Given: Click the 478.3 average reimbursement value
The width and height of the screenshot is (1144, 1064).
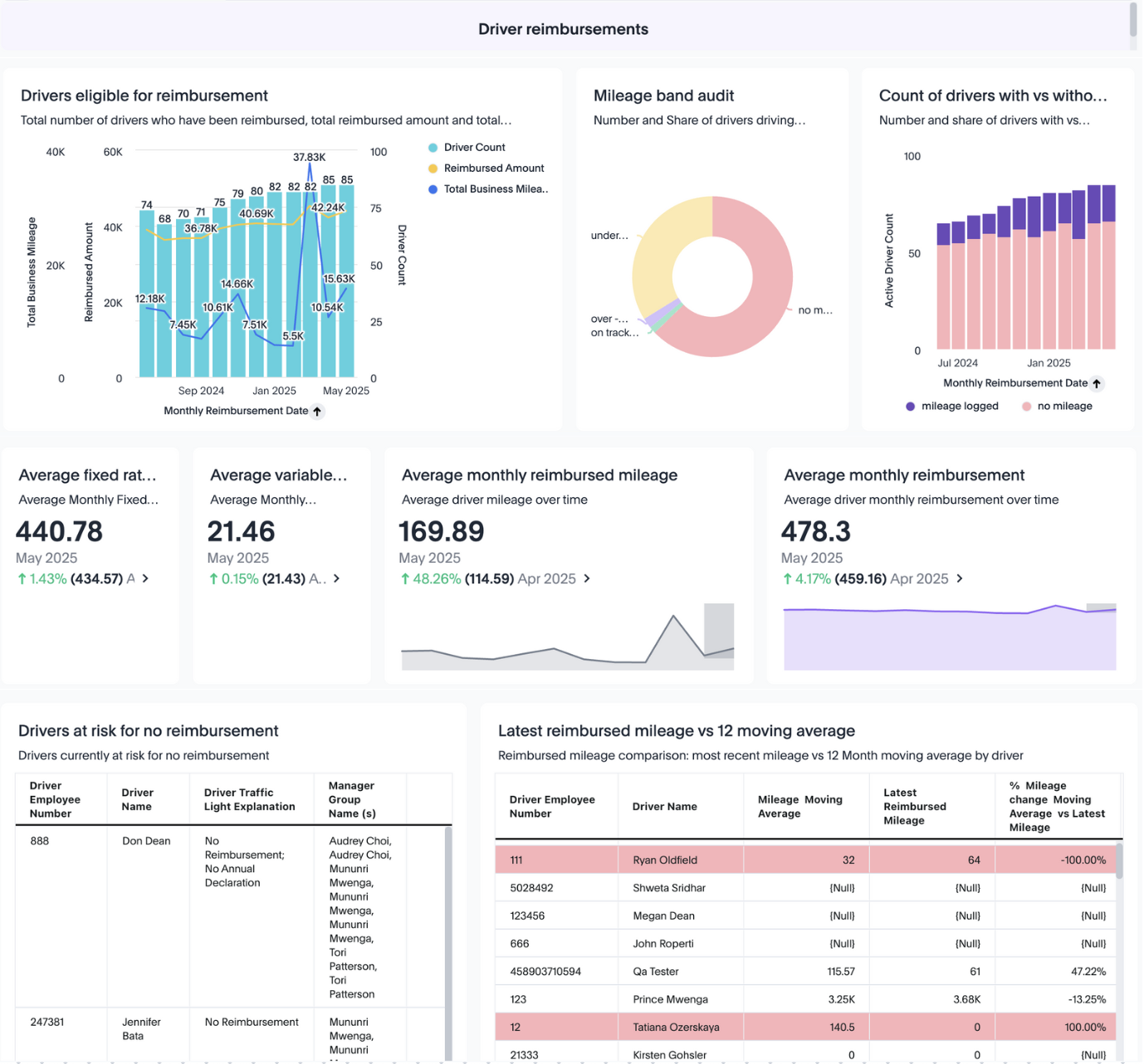Looking at the screenshot, I should (815, 531).
